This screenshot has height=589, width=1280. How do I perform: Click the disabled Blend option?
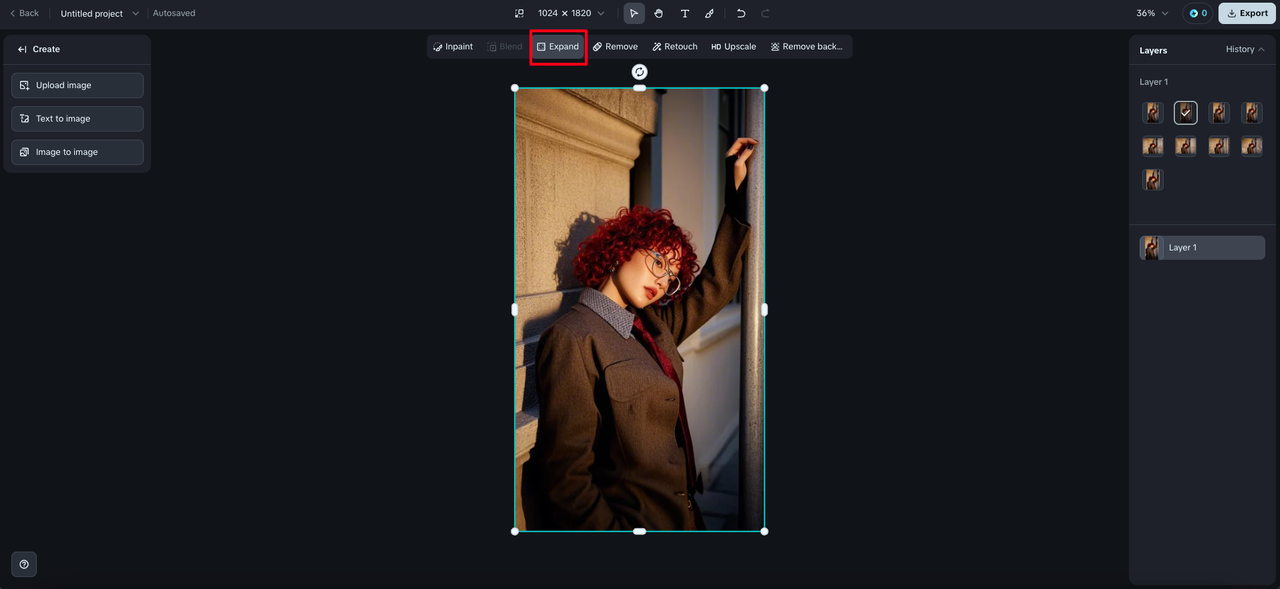coord(505,47)
